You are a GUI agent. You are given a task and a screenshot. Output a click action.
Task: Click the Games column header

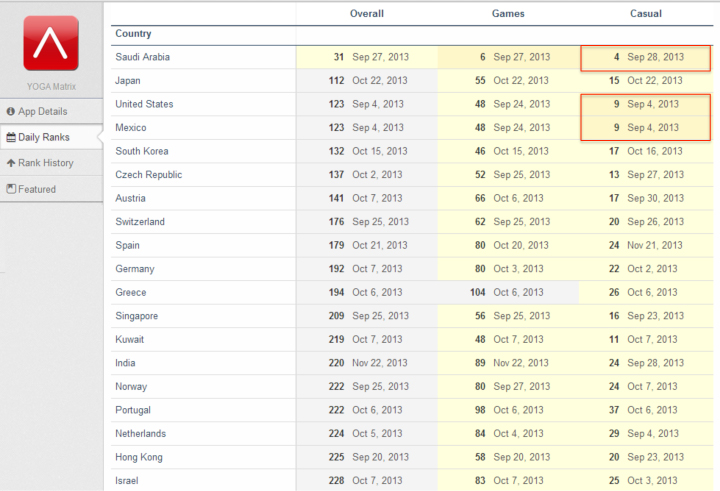coord(508,14)
